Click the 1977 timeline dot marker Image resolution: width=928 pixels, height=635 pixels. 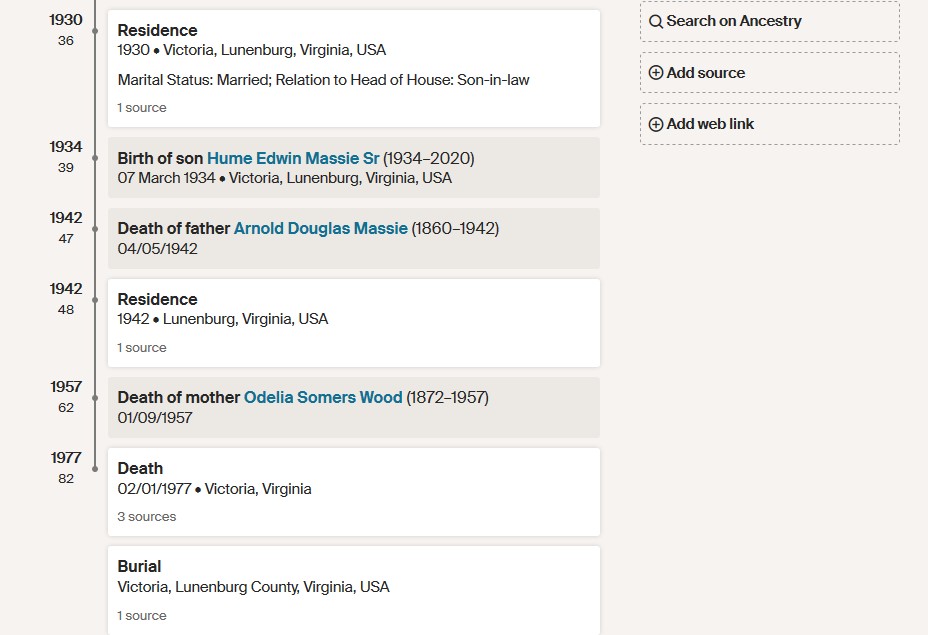[95, 469]
